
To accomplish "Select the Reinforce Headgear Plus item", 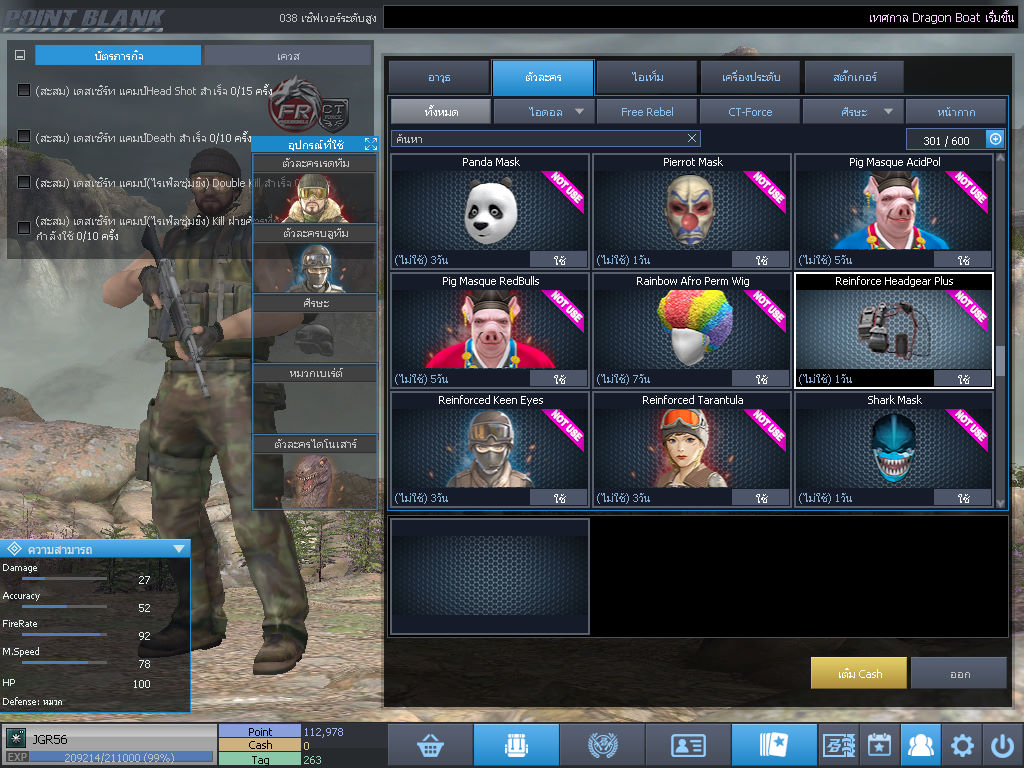I will click(894, 330).
